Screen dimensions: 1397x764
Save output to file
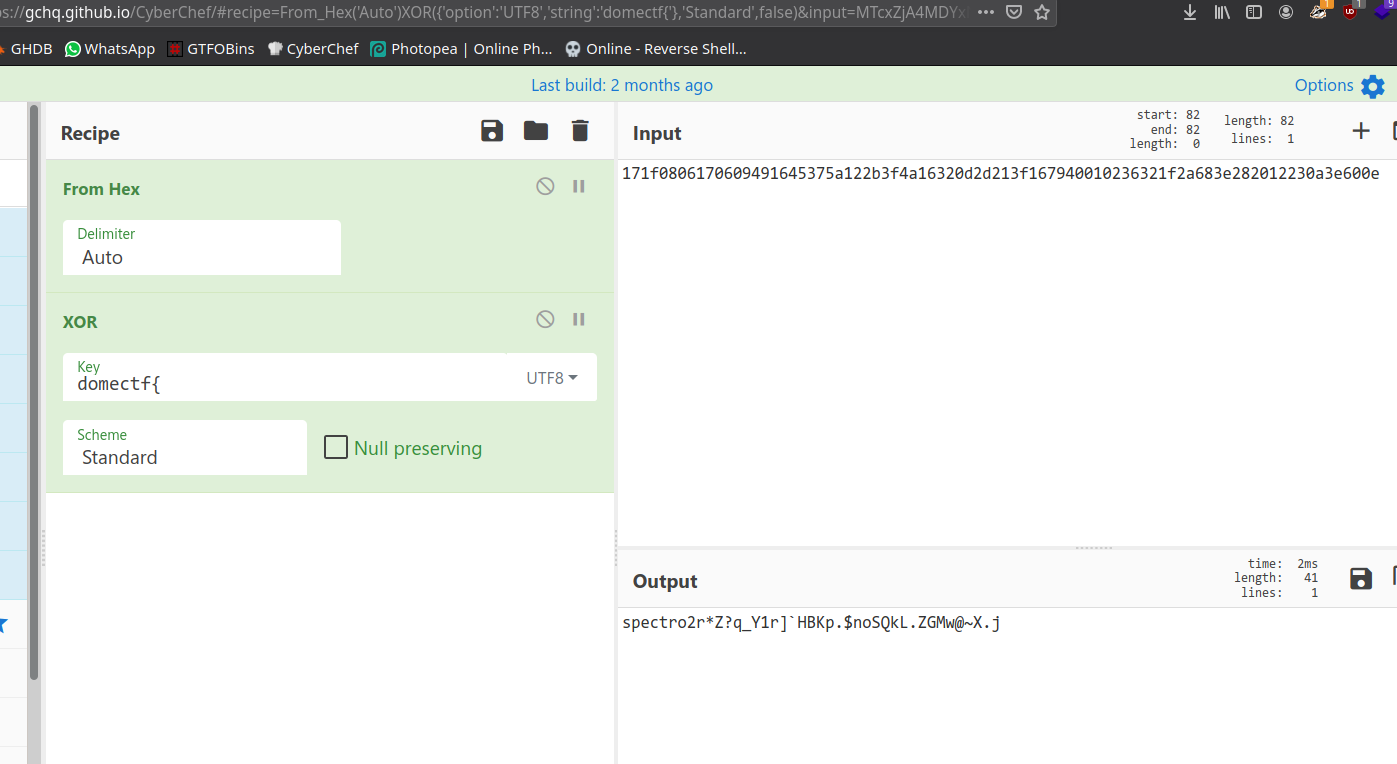coord(1361,579)
